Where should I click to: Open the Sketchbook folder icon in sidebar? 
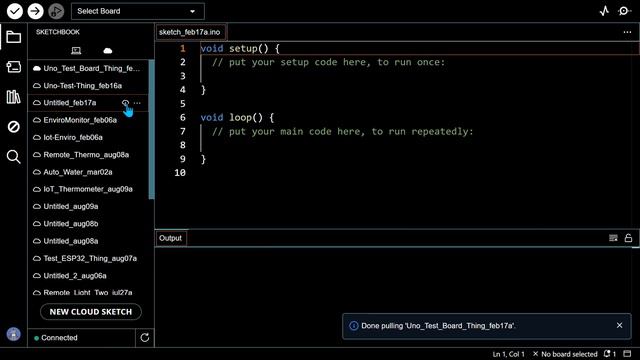pyautogui.click(x=13, y=37)
